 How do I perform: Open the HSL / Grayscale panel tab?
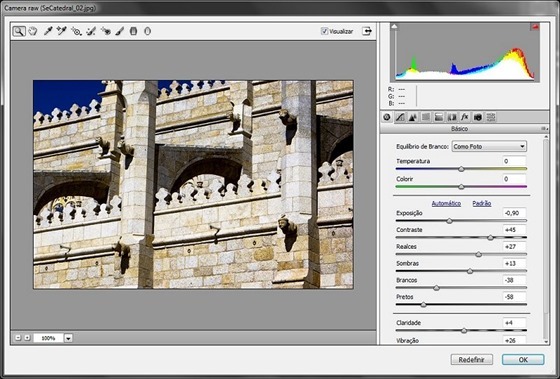click(x=426, y=117)
